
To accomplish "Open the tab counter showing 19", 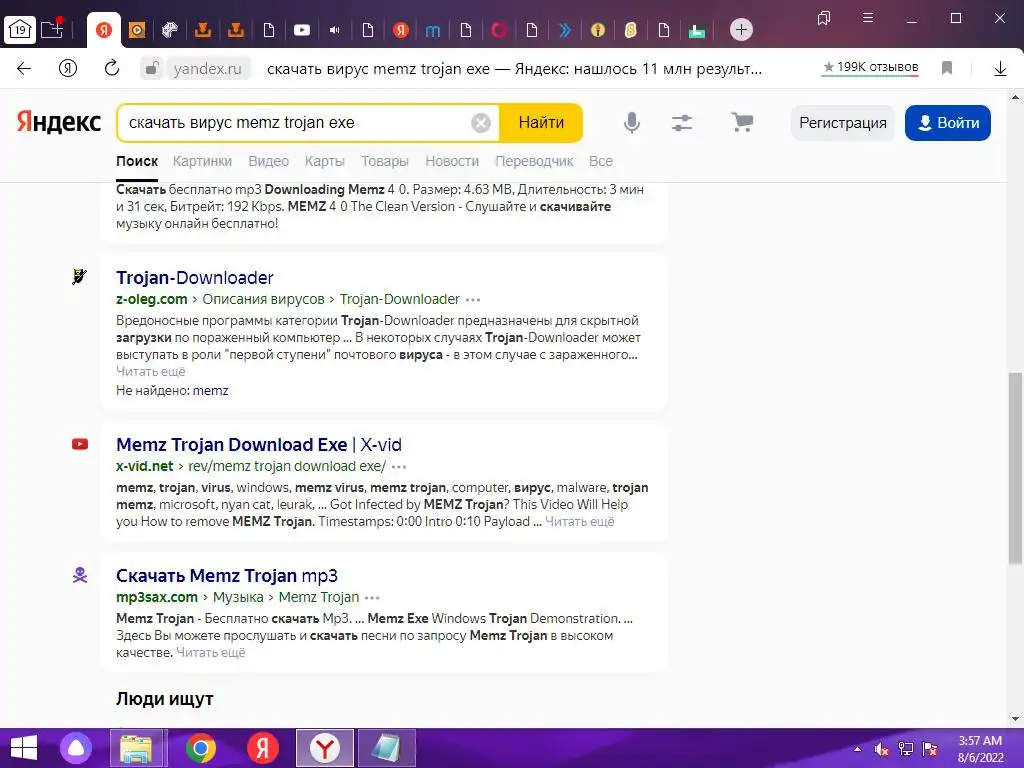I will (x=20, y=29).
